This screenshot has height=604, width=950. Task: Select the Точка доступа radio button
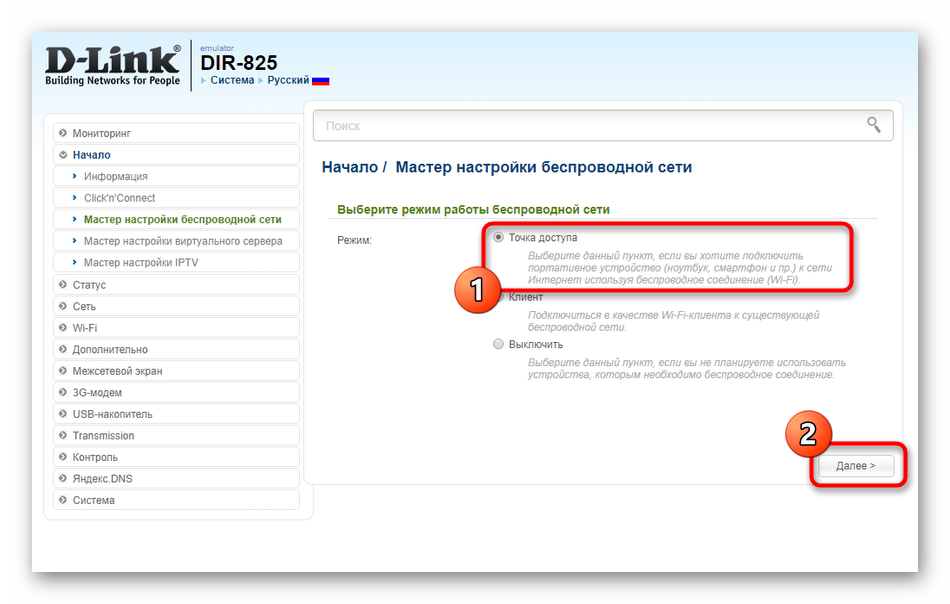[499, 238]
